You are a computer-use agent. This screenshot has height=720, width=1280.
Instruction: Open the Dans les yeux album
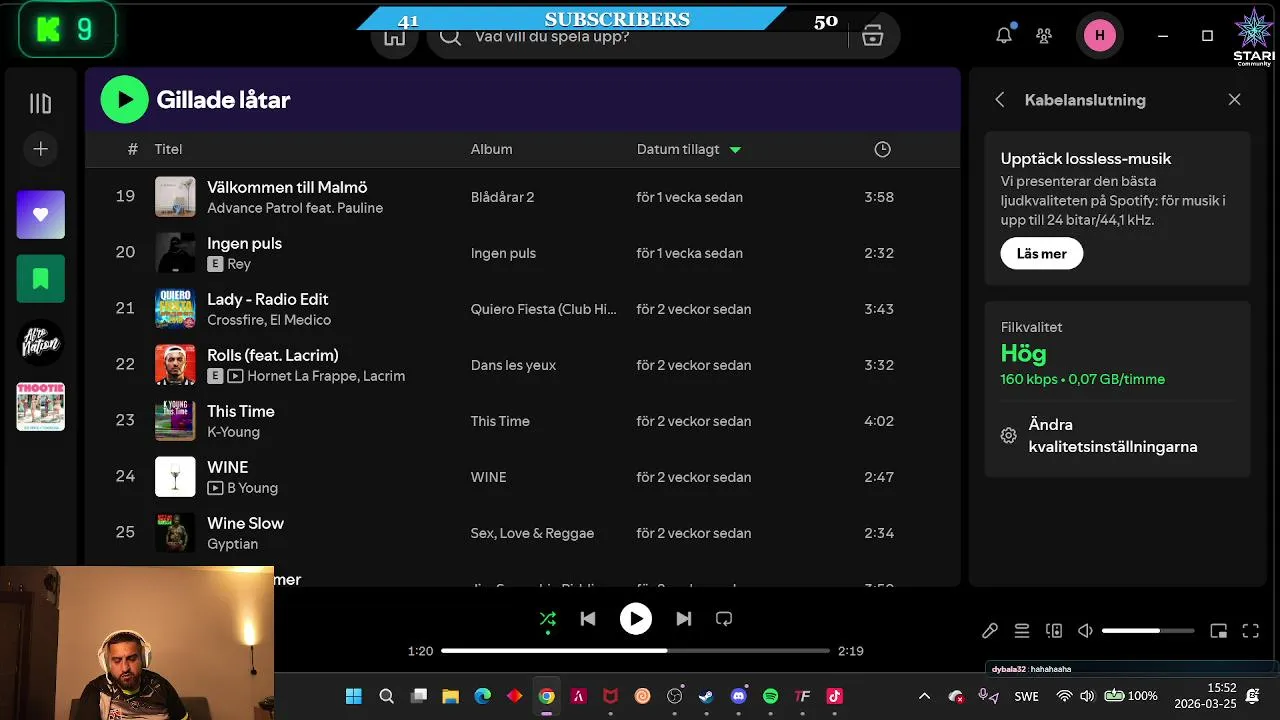[x=513, y=365]
